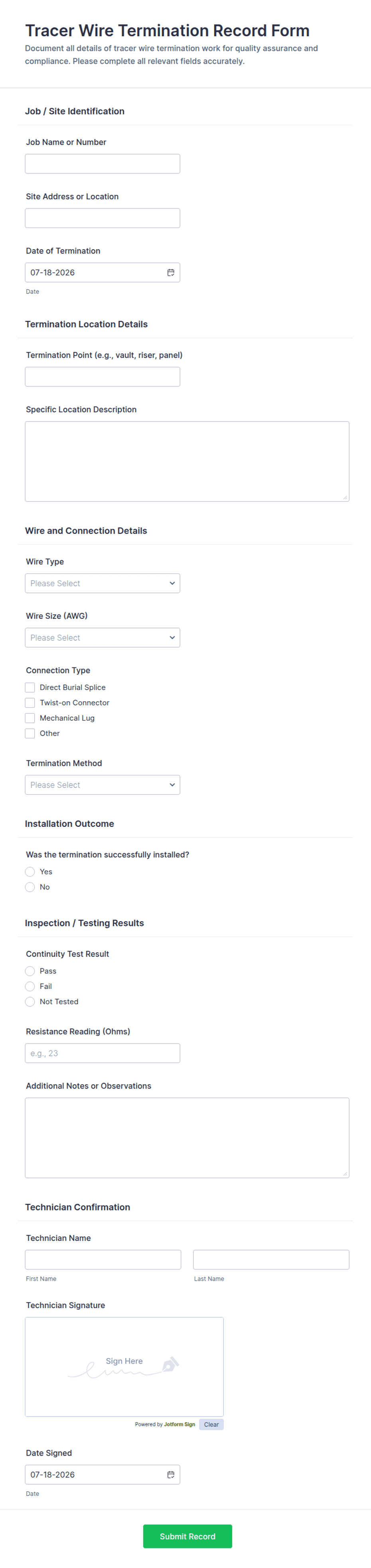This screenshot has width=371, height=1568.
Task: Choose Pass for Continuity Test Result
Action: coord(30,971)
